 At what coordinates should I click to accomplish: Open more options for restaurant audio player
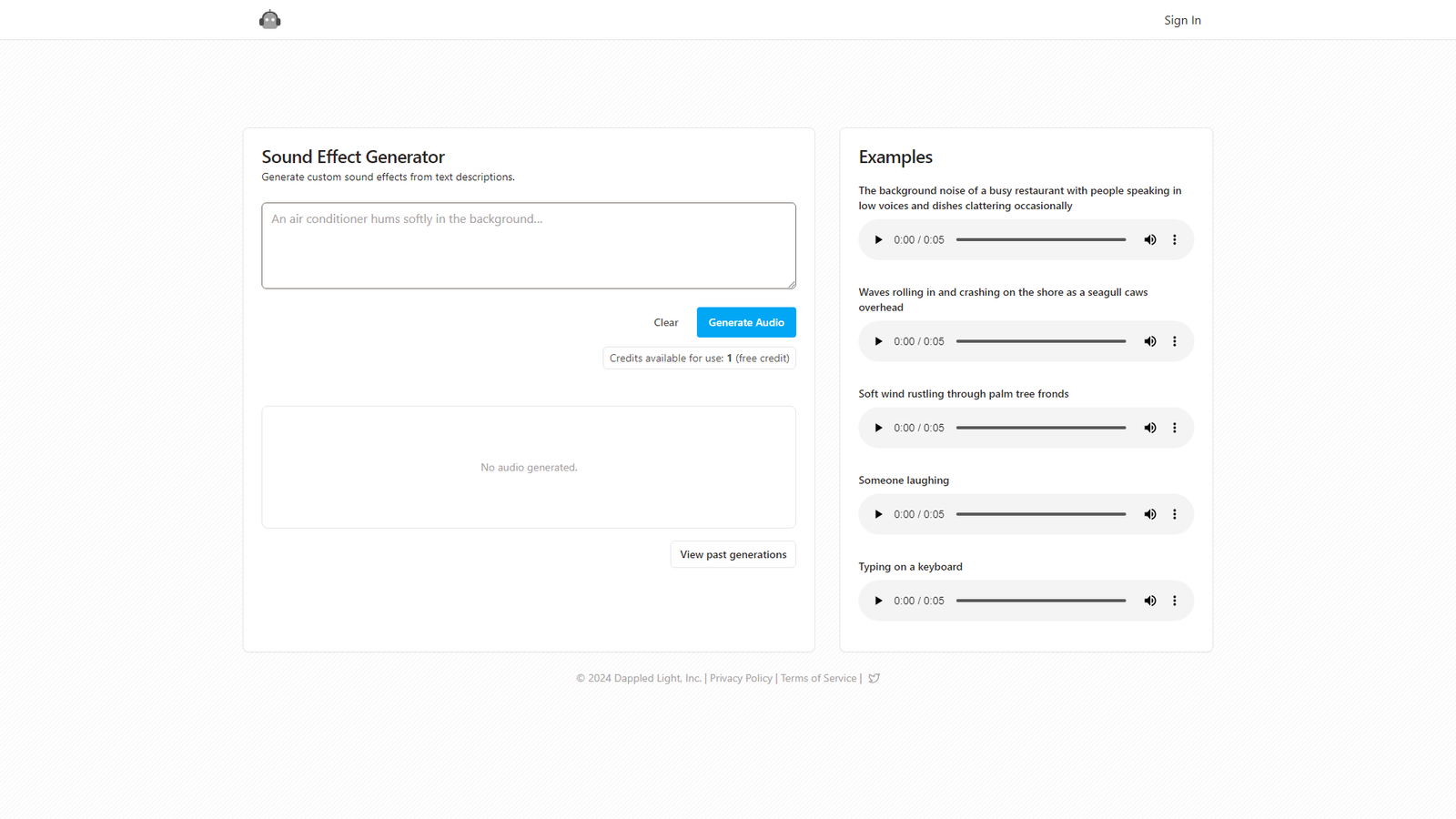(1175, 240)
